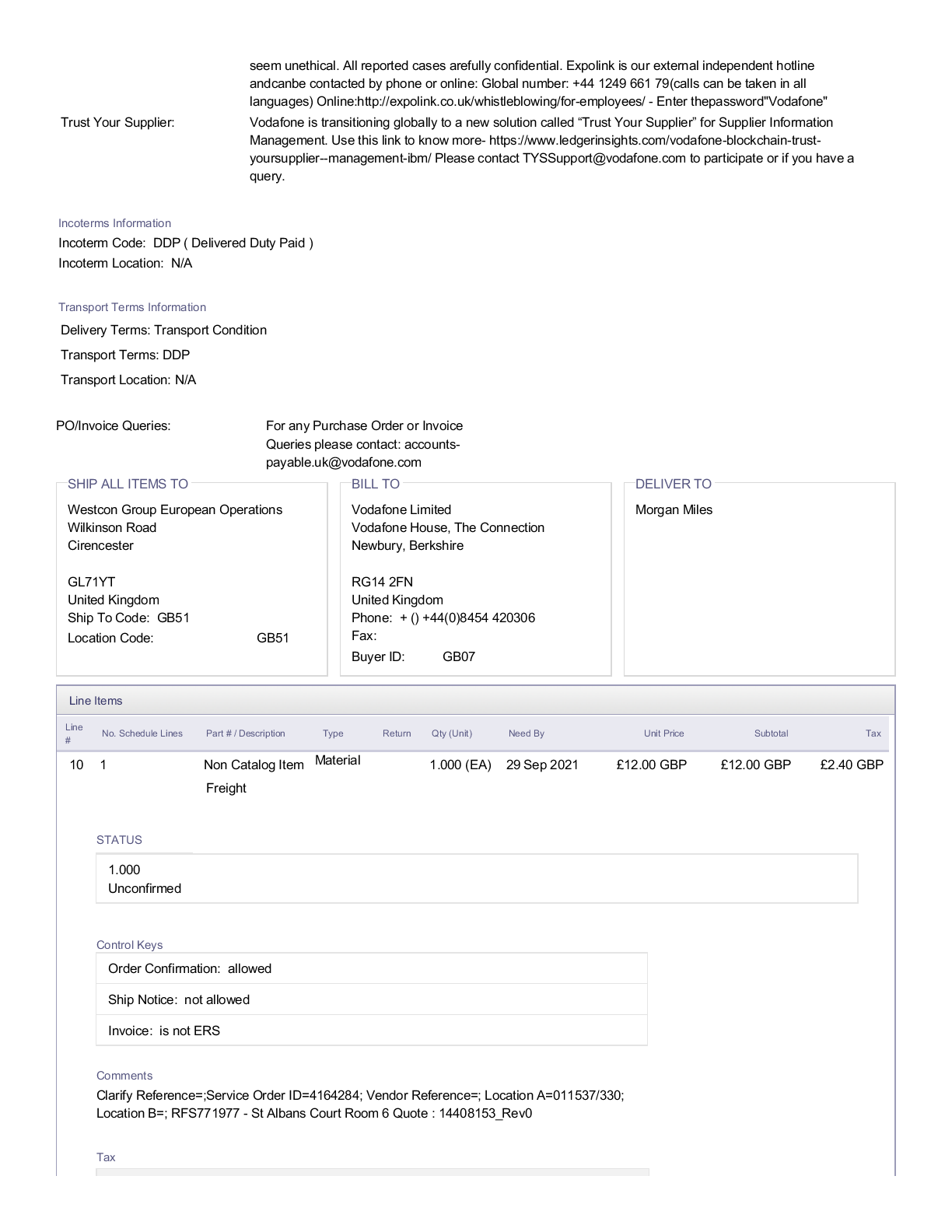Click the Unit Price column header
This screenshot has height=1232, width=952.
(663, 733)
